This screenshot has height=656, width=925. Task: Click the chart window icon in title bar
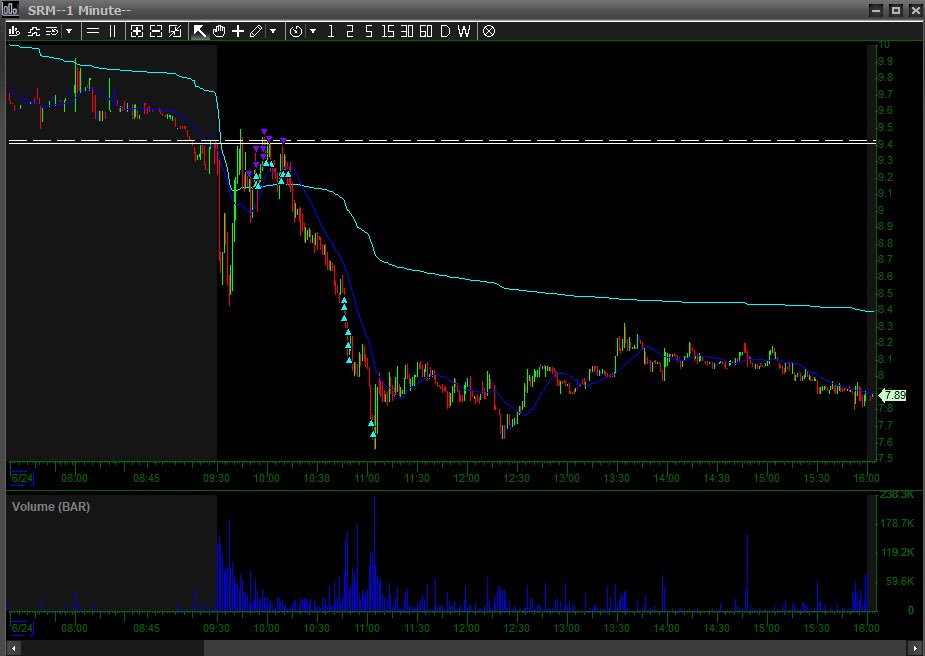pyautogui.click(x=10, y=9)
